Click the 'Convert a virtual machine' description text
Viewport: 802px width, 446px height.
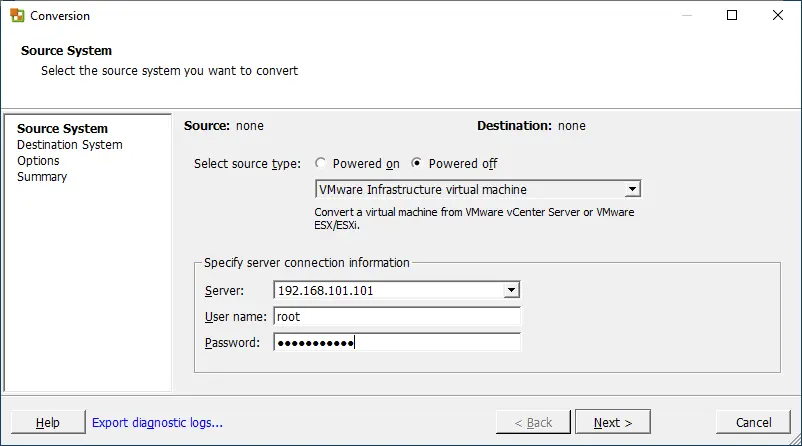click(474, 218)
